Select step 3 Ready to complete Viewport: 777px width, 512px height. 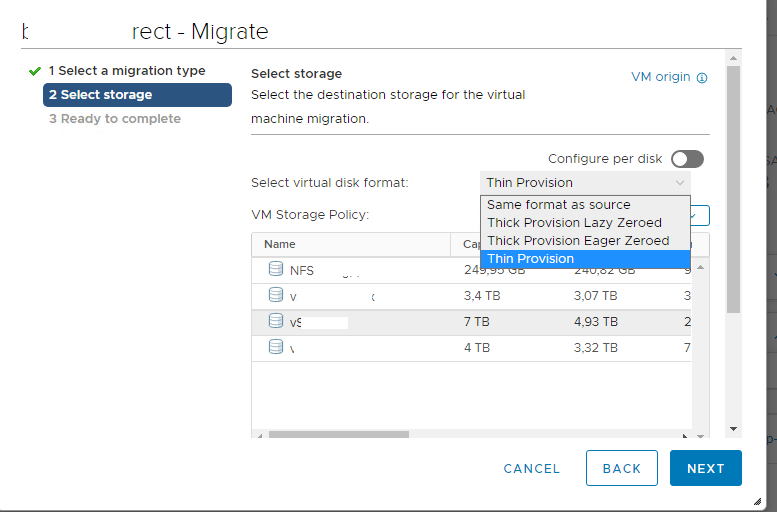point(114,119)
